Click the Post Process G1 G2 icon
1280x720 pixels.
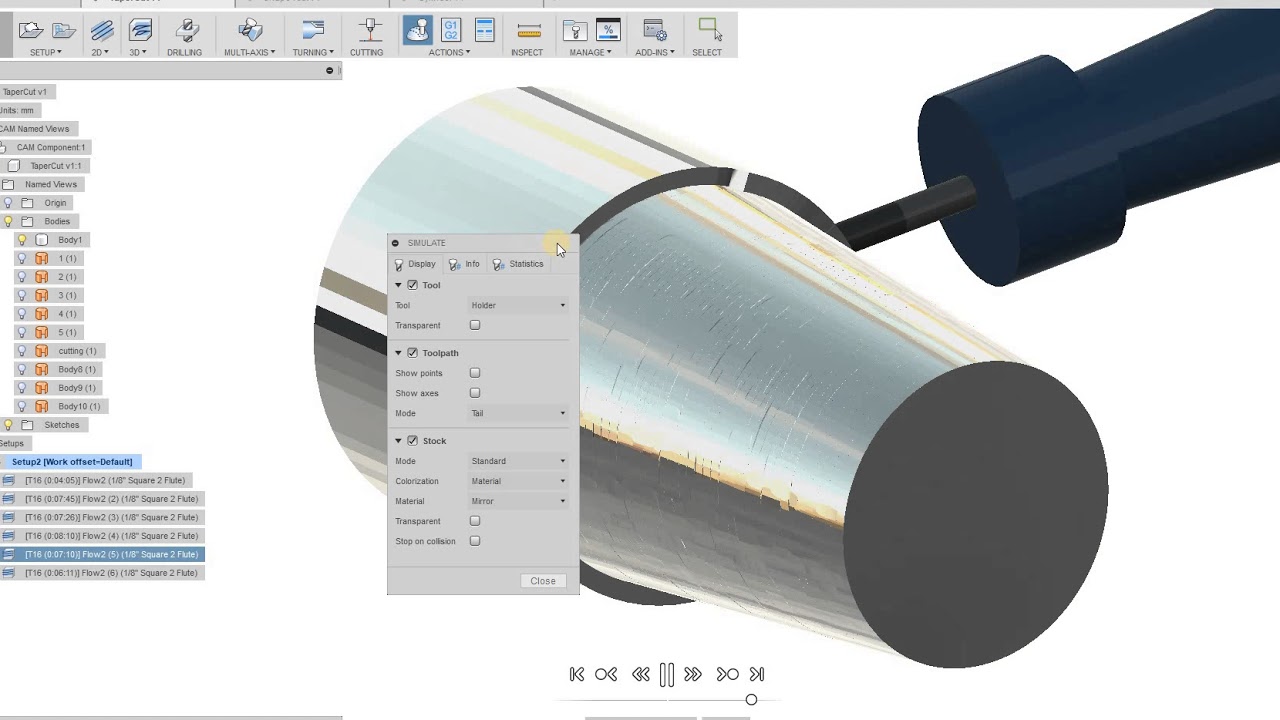pyautogui.click(x=451, y=30)
